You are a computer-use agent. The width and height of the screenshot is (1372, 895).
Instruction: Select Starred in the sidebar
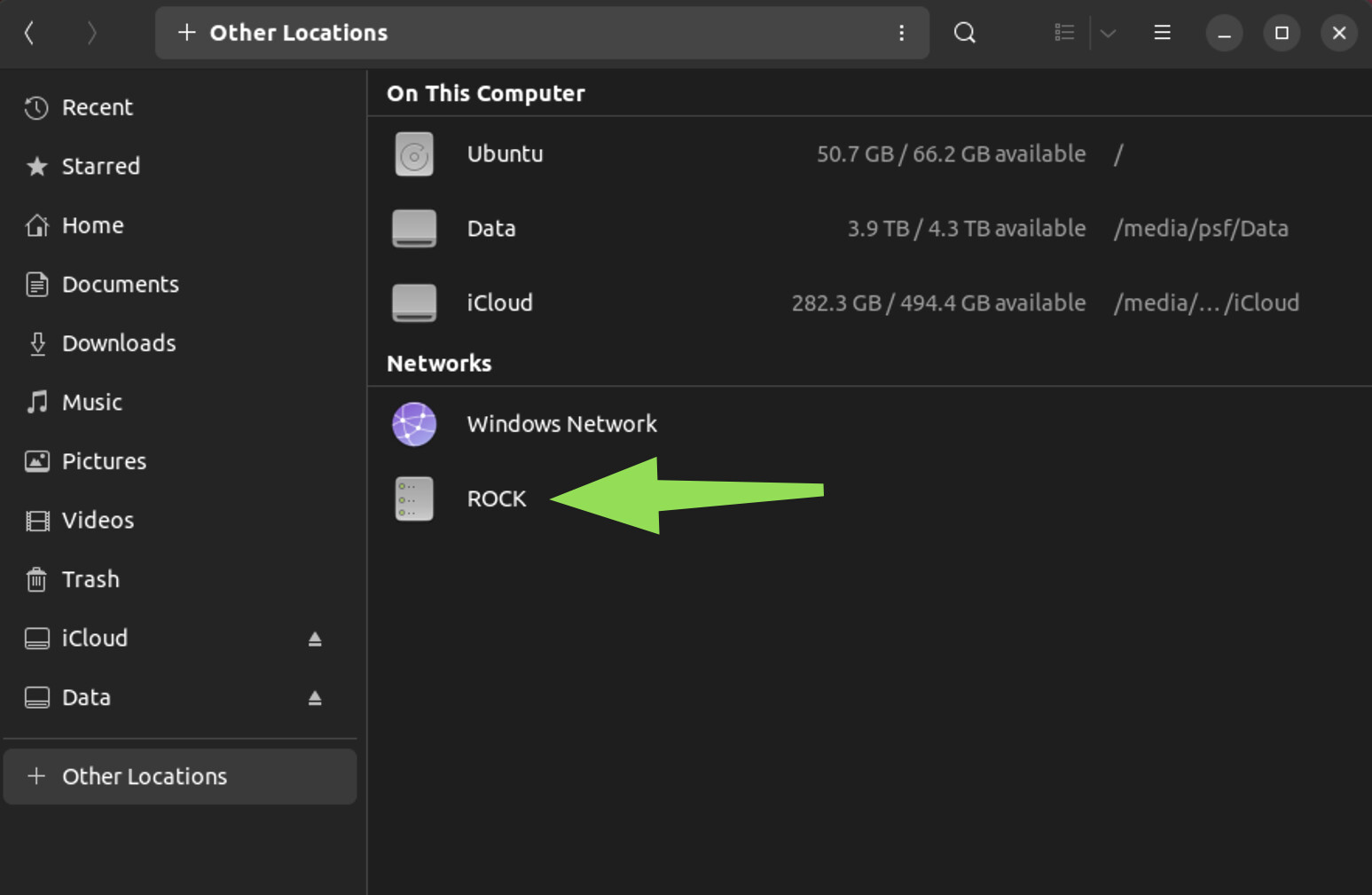(100, 167)
